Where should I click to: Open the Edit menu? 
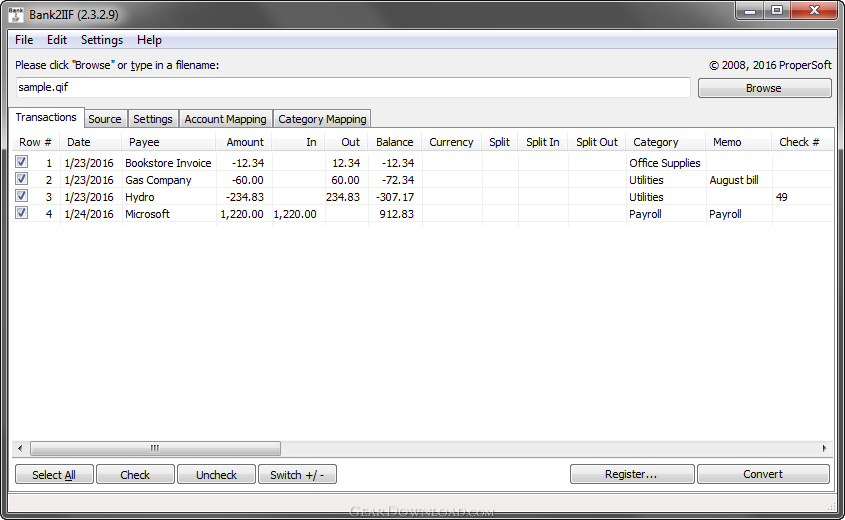tap(57, 40)
